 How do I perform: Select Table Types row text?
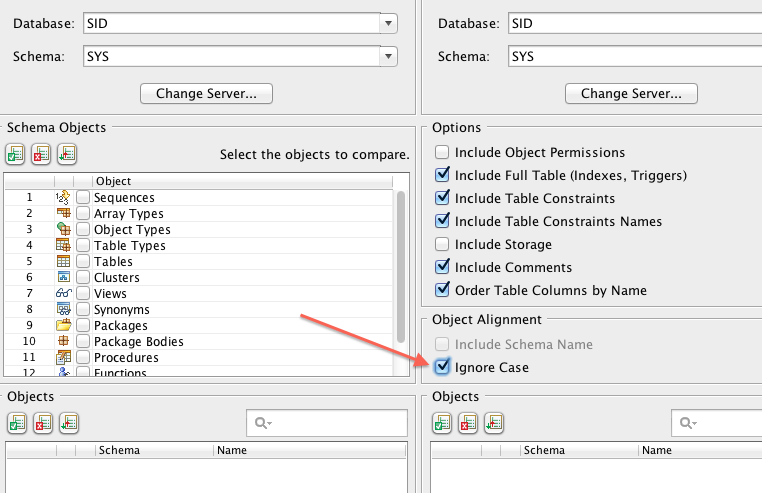(x=129, y=246)
